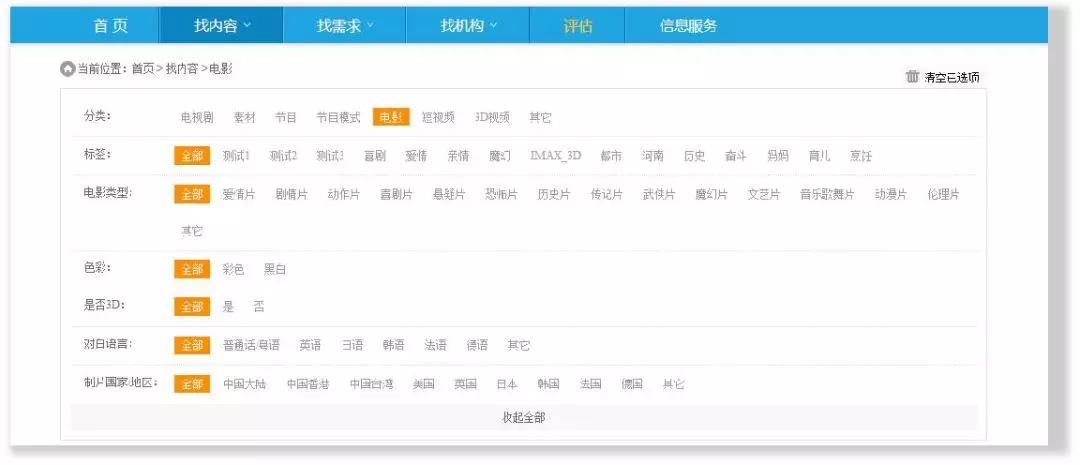Select 其它 in the 电影类型 row
The height and width of the screenshot is (465, 1080).
(x=191, y=231)
